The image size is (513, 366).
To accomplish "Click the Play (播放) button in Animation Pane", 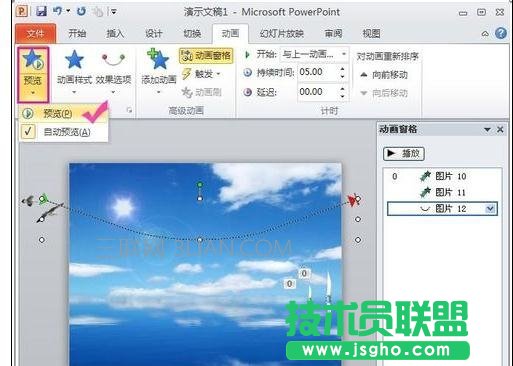I will click(x=404, y=154).
